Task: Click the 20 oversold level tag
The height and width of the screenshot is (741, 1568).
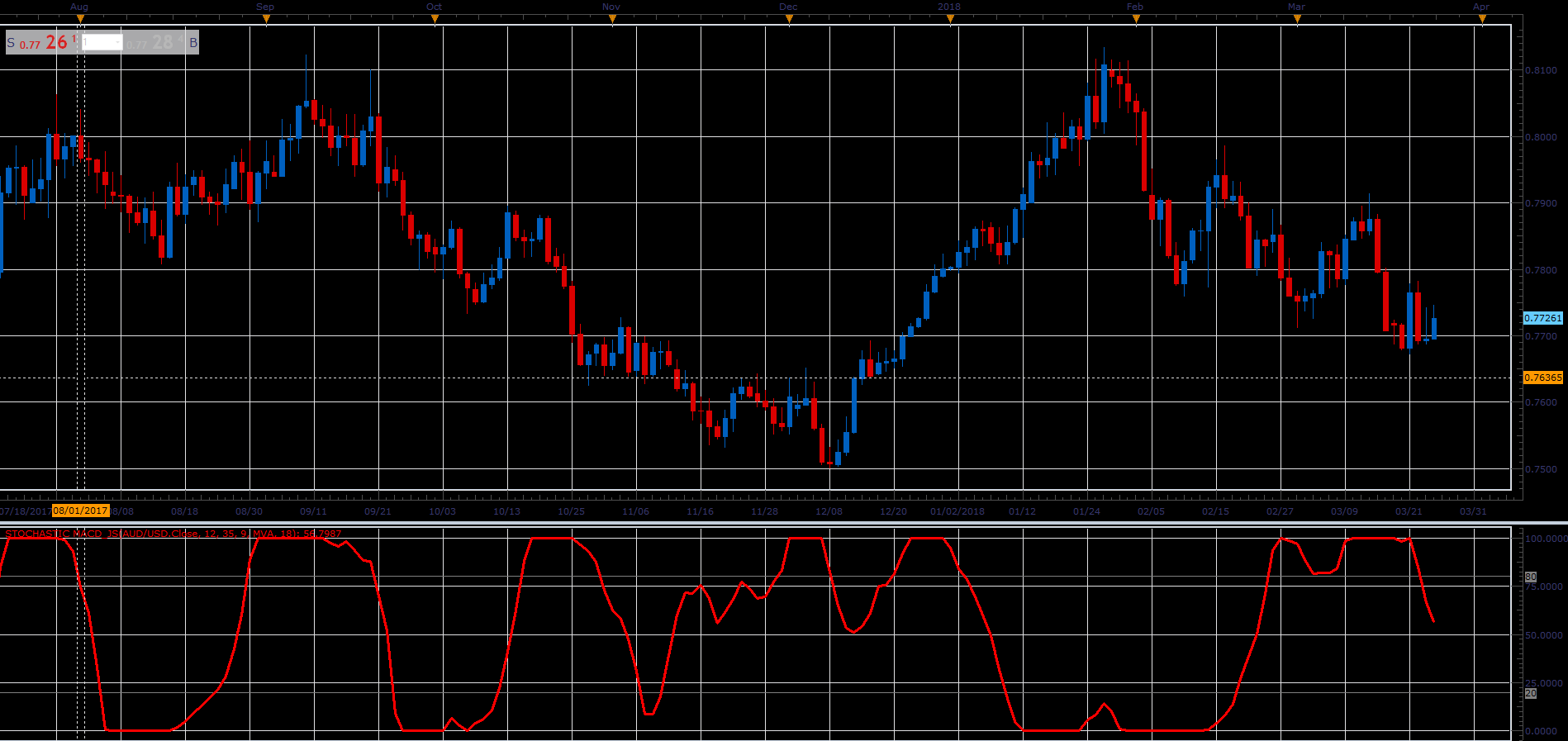Action: point(1531,693)
